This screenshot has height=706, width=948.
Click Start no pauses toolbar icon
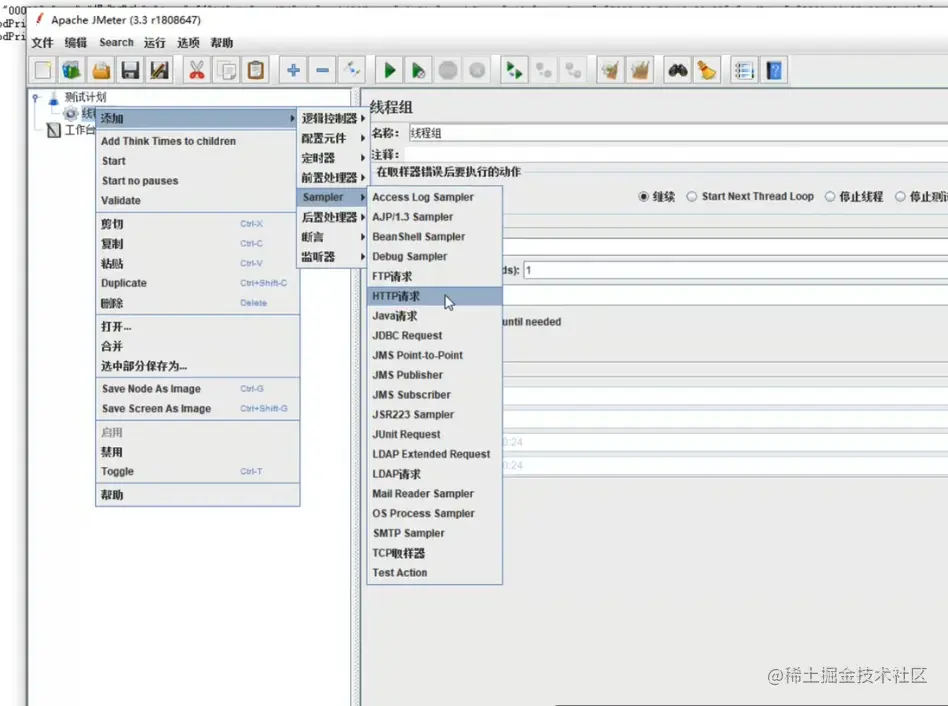[x=418, y=70]
